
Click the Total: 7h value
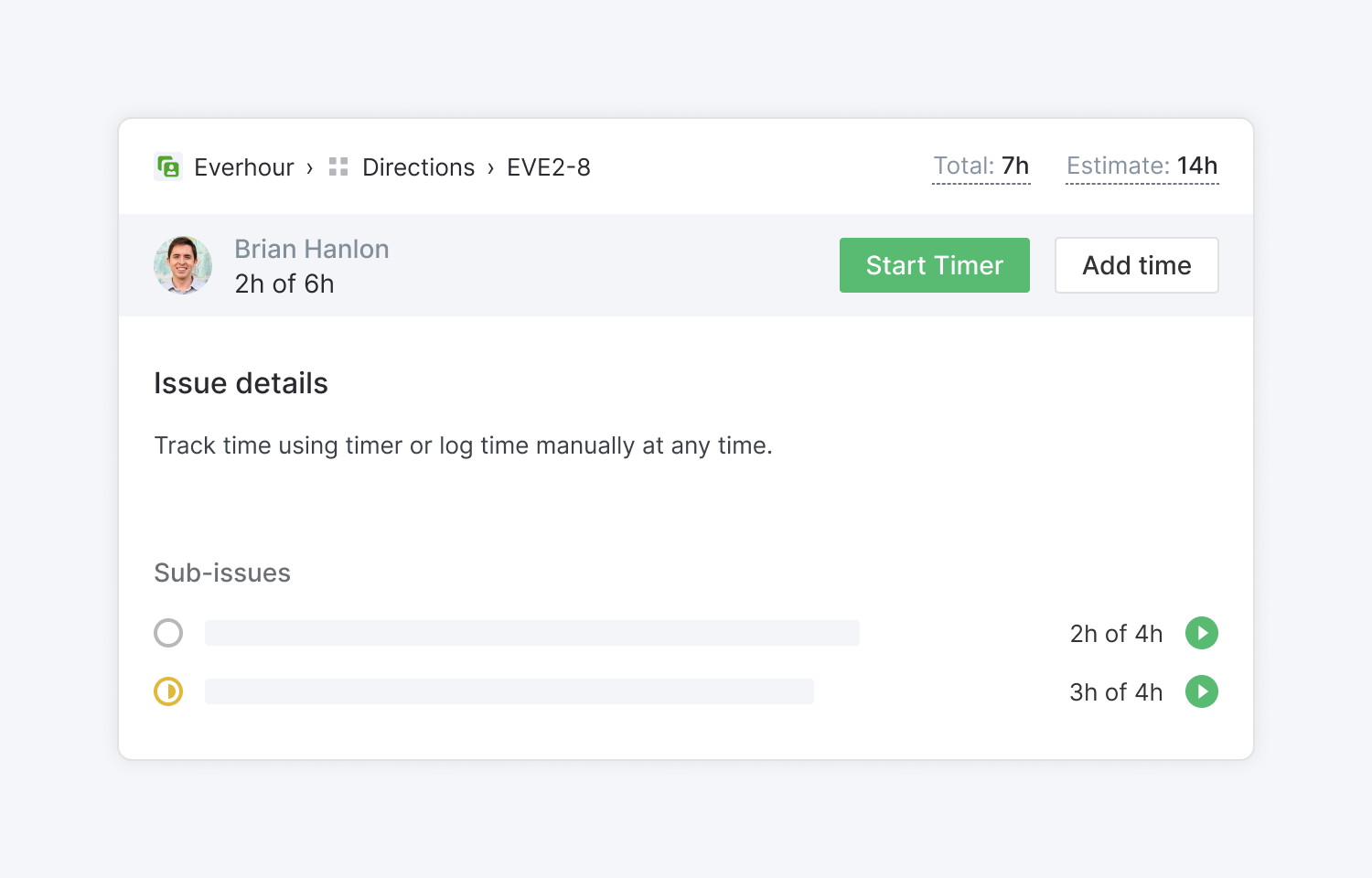[981, 166]
